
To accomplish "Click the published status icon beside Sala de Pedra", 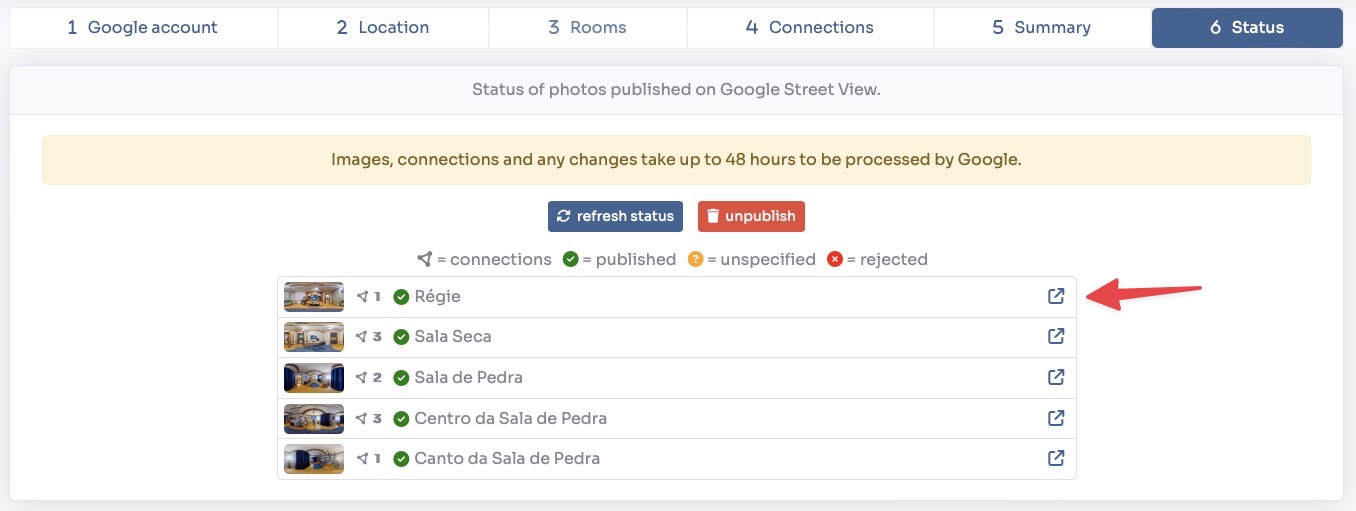I will coord(401,378).
